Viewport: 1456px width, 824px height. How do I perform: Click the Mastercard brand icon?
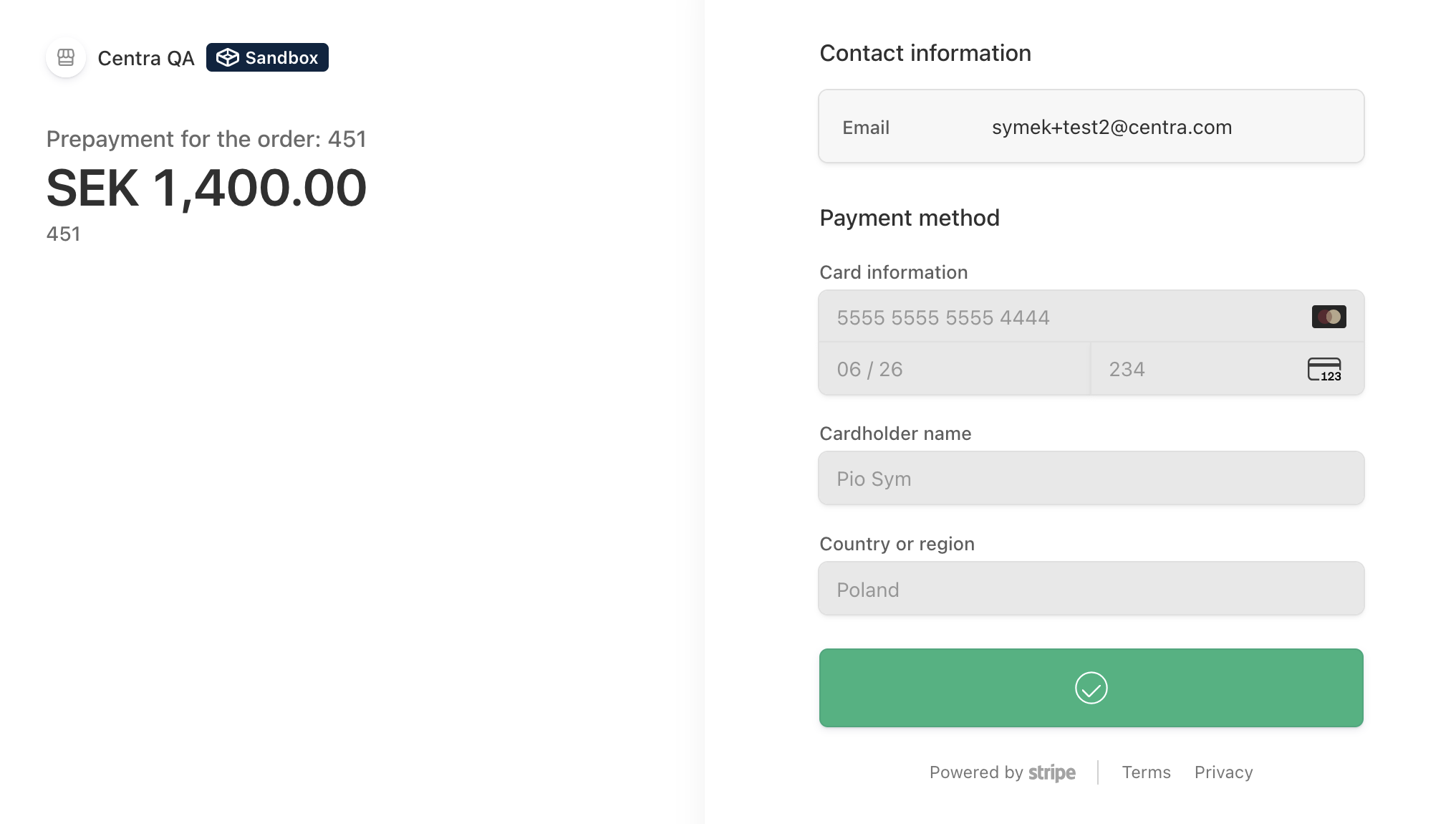[x=1329, y=317]
